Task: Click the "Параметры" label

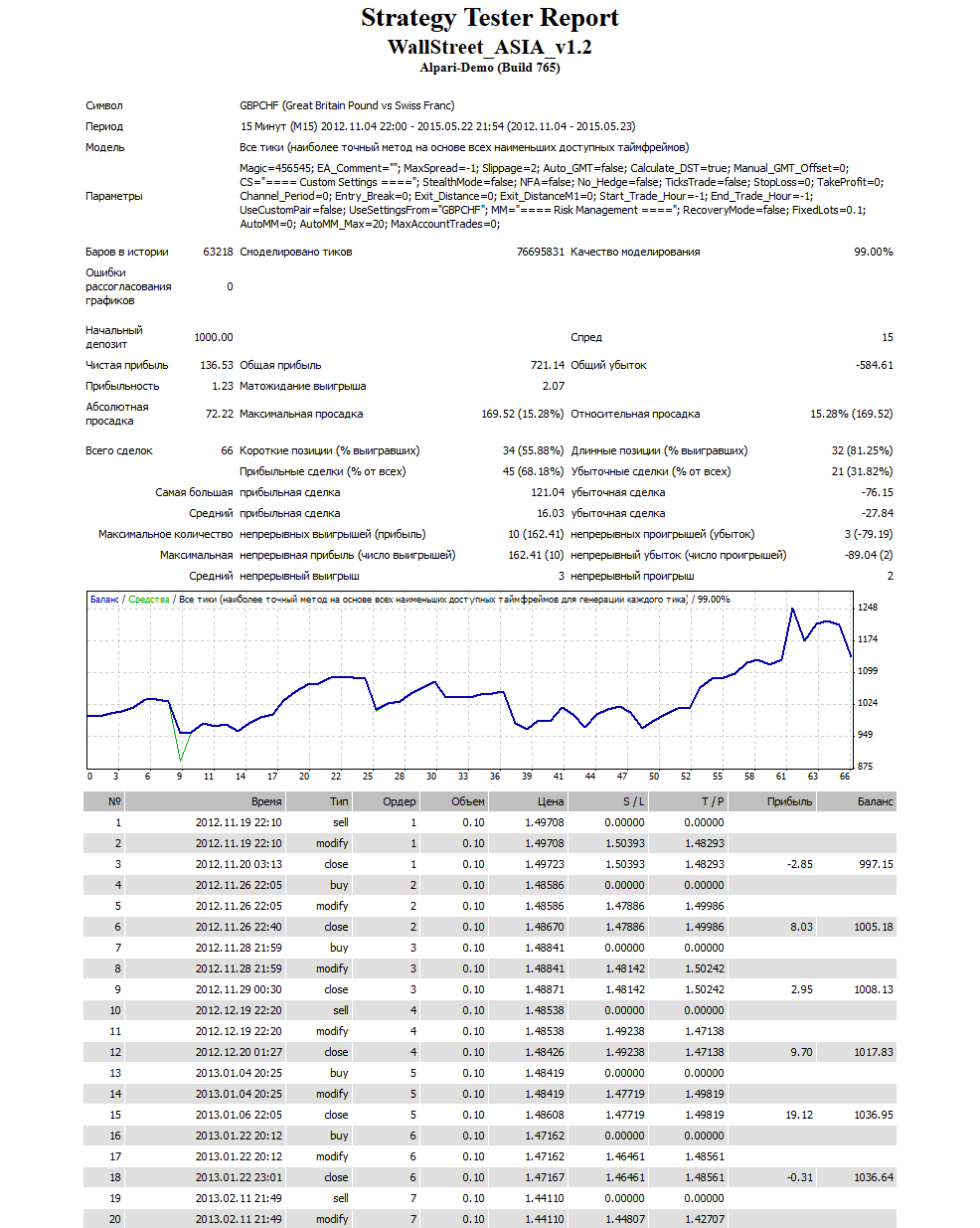Action: point(114,196)
